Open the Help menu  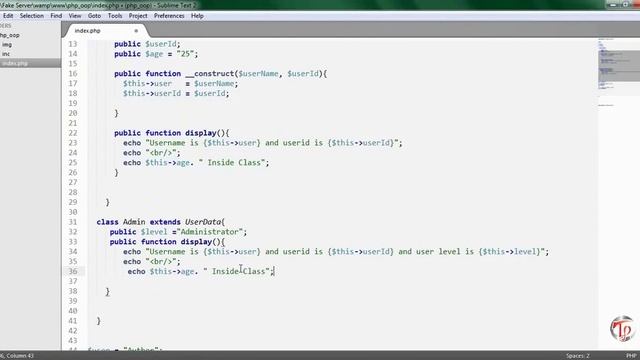coord(197,16)
